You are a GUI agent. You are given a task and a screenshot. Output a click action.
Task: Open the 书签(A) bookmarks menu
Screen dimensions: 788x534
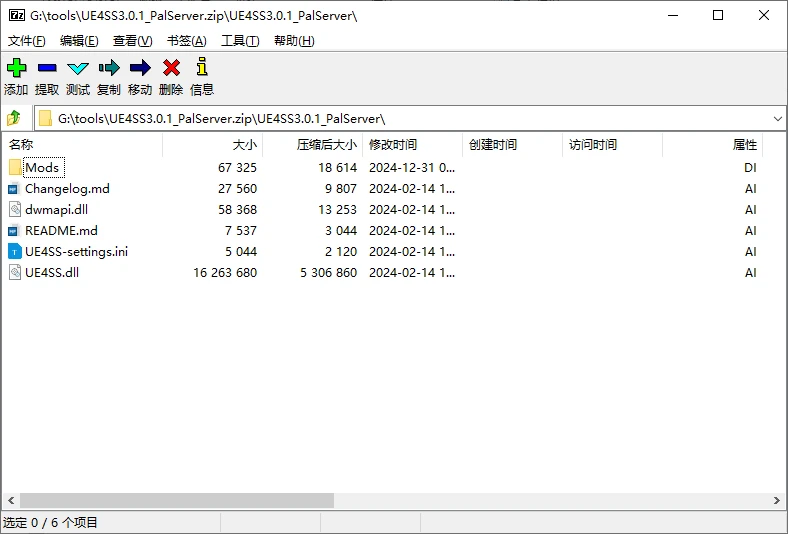186,41
